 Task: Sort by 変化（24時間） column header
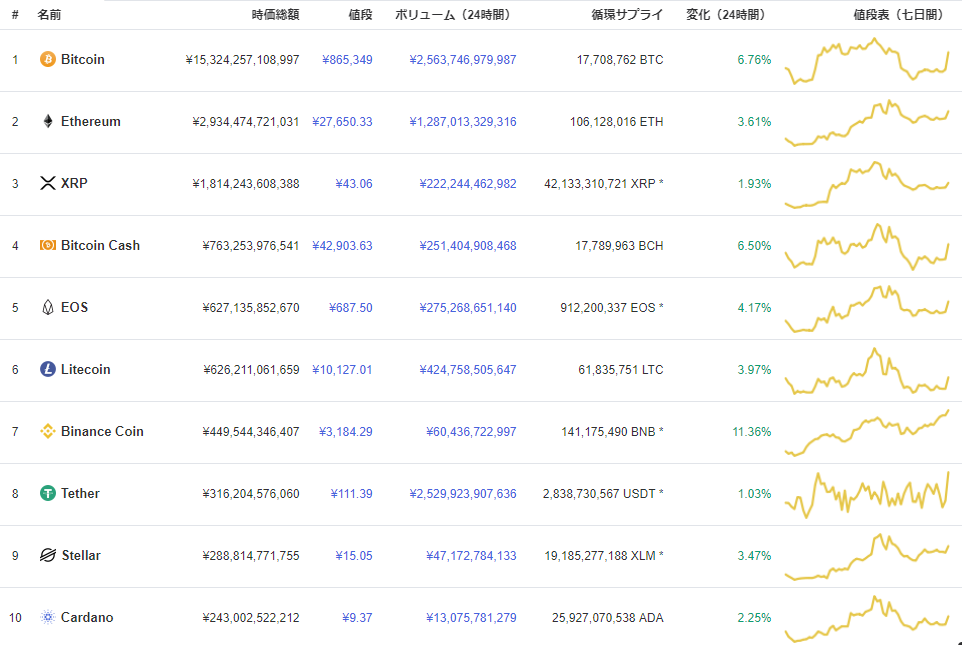click(x=728, y=15)
